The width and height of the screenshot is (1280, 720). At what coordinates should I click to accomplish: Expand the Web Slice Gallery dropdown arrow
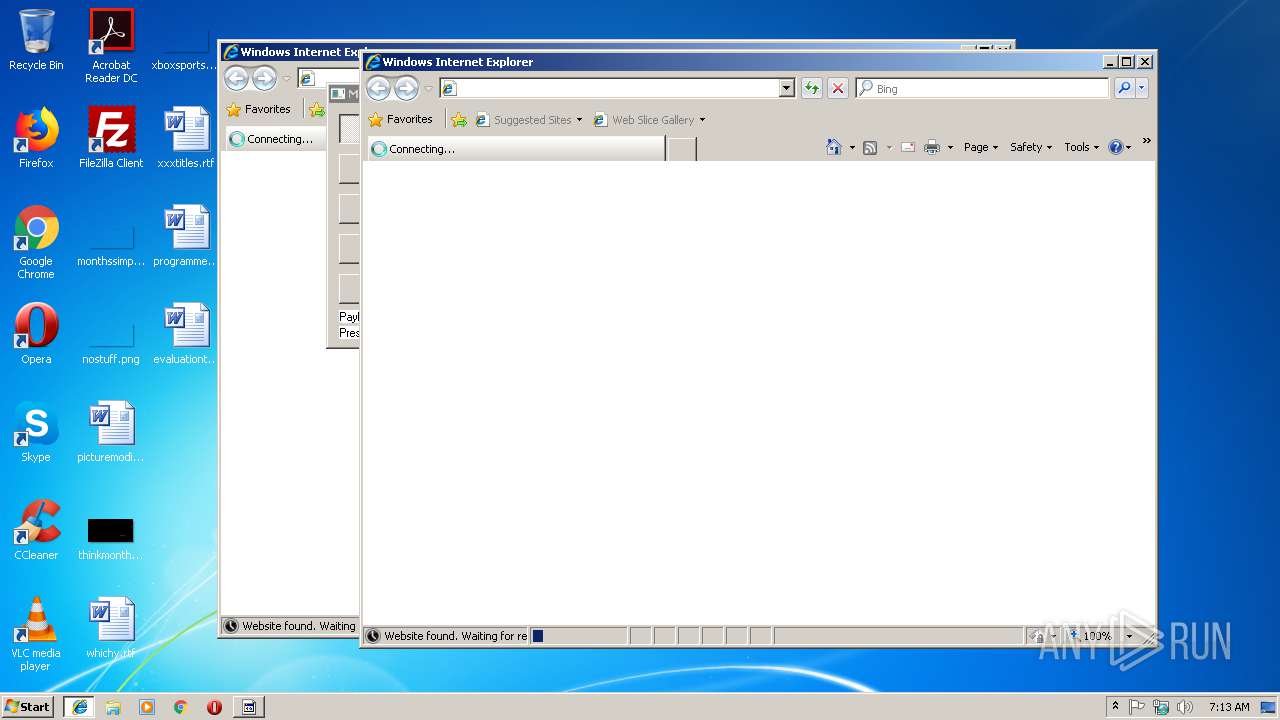(x=702, y=120)
